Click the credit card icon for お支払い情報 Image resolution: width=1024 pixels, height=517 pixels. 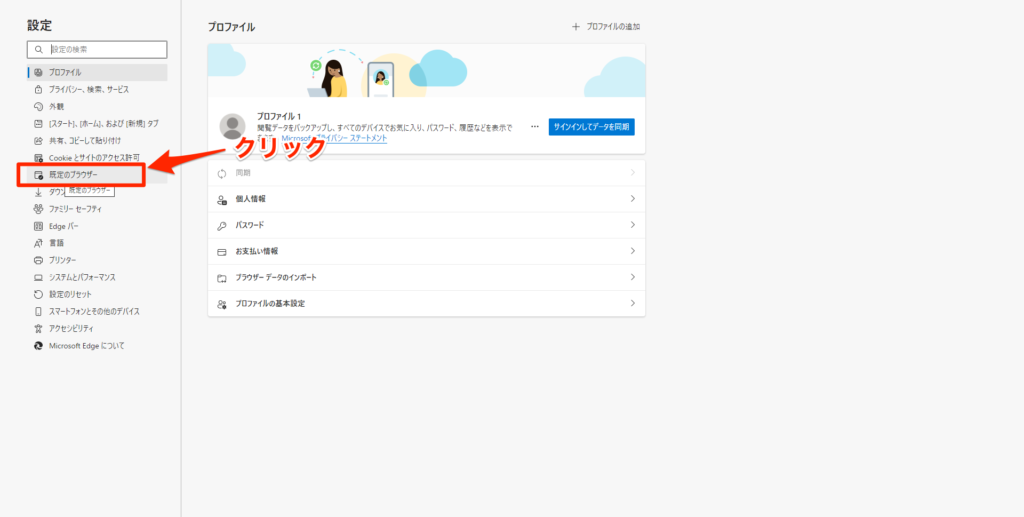[222, 251]
